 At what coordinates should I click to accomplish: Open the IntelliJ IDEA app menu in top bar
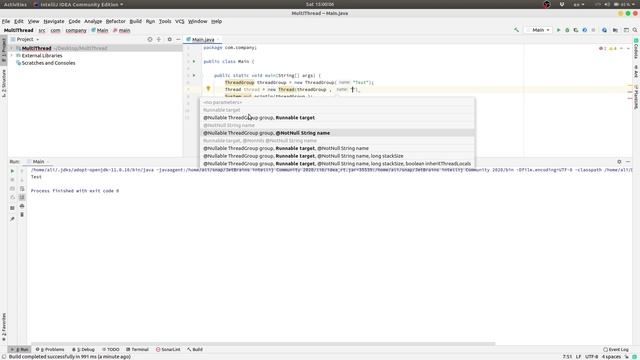click(78, 4)
